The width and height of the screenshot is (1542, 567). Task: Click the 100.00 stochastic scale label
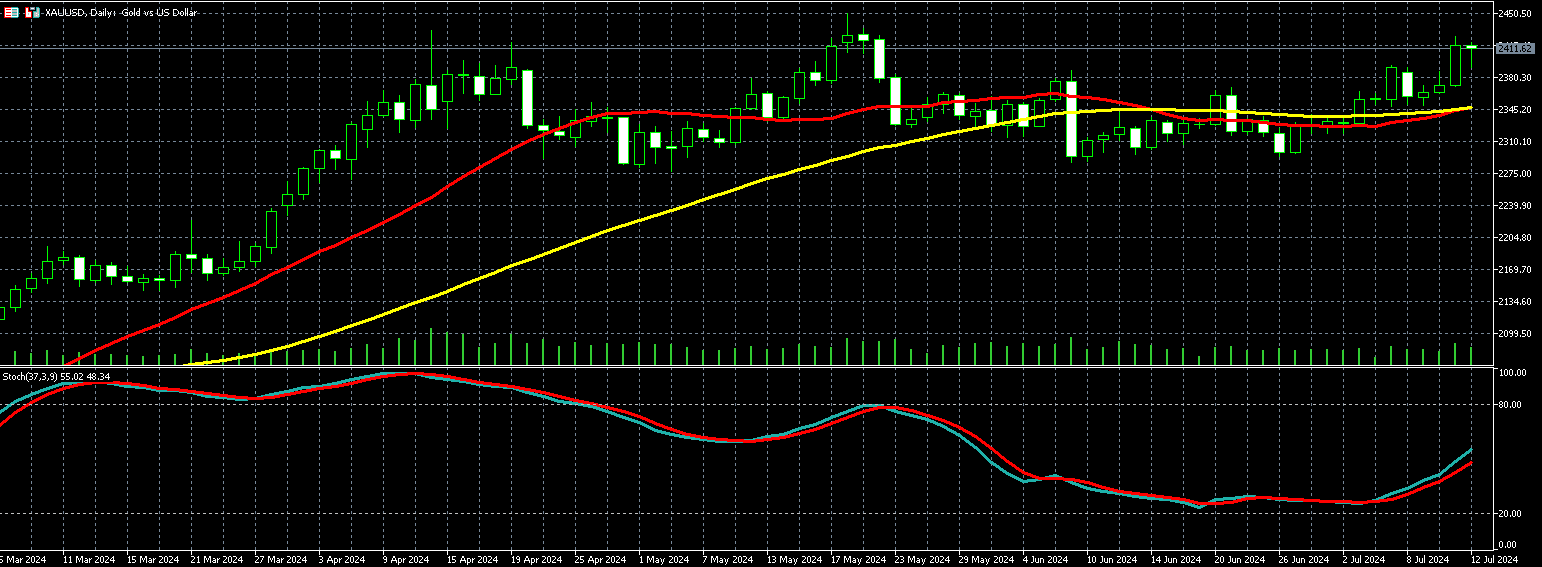[x=1513, y=372]
